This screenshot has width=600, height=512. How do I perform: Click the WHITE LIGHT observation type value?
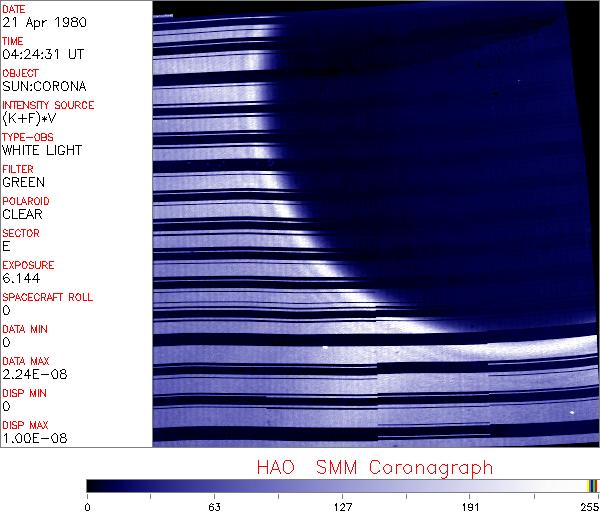[41, 150]
